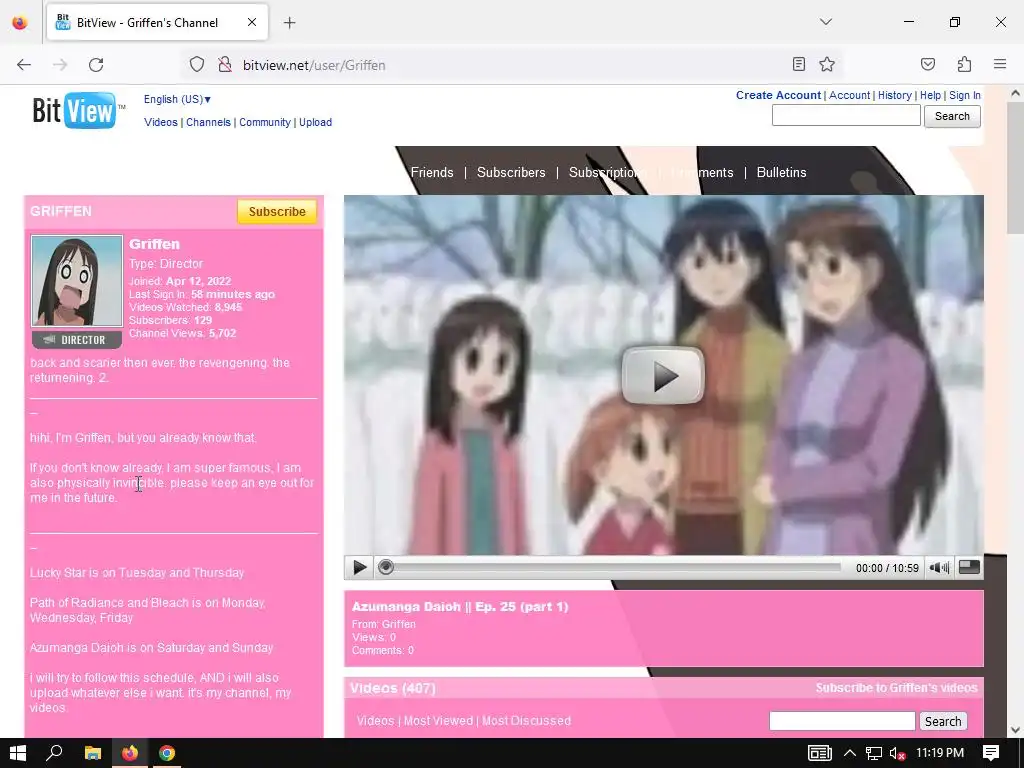This screenshot has width=1024, height=768.
Task: Click the Griffen profile name
Action: pos(154,244)
